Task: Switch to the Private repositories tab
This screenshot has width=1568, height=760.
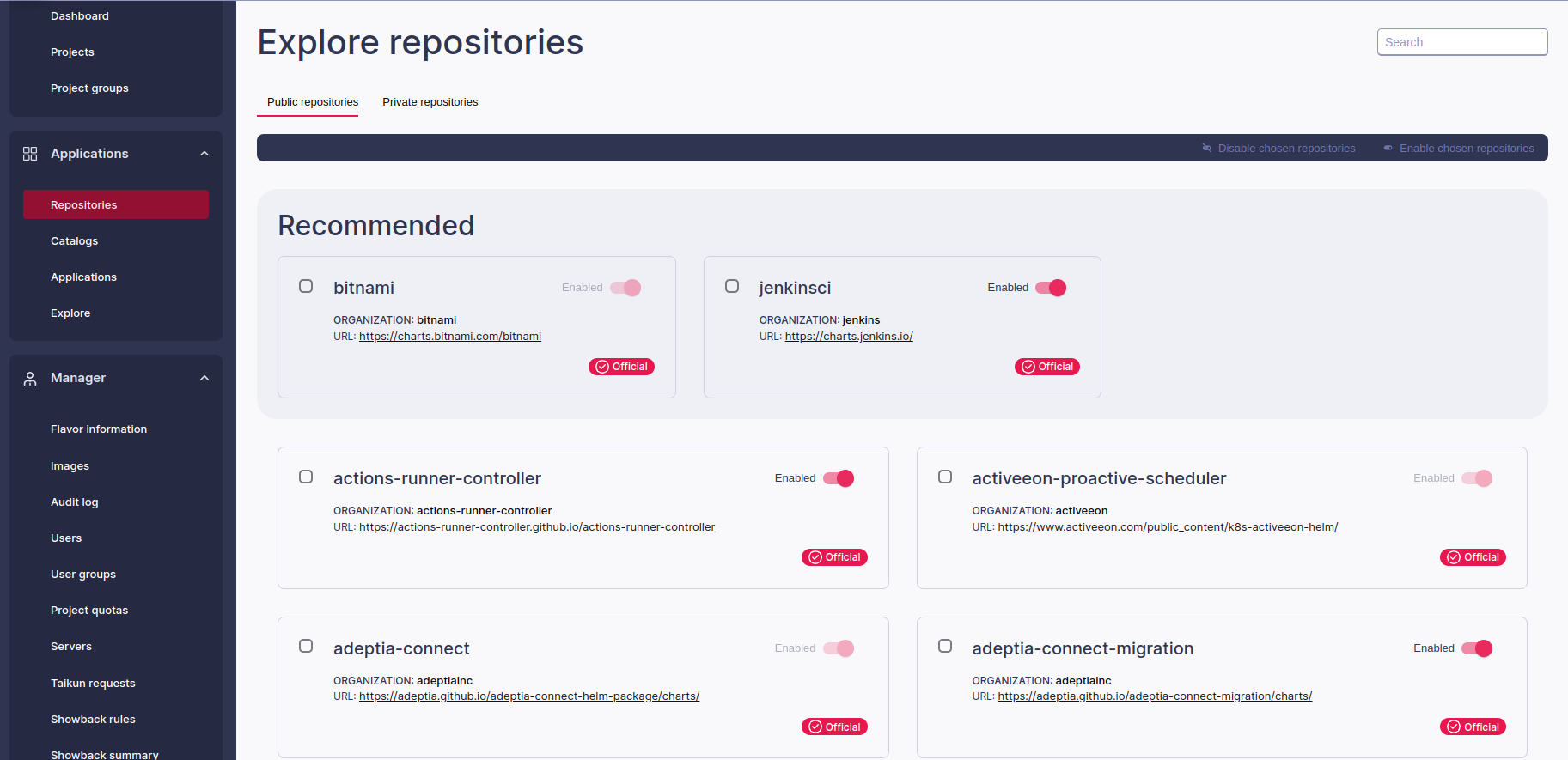Action: (430, 102)
